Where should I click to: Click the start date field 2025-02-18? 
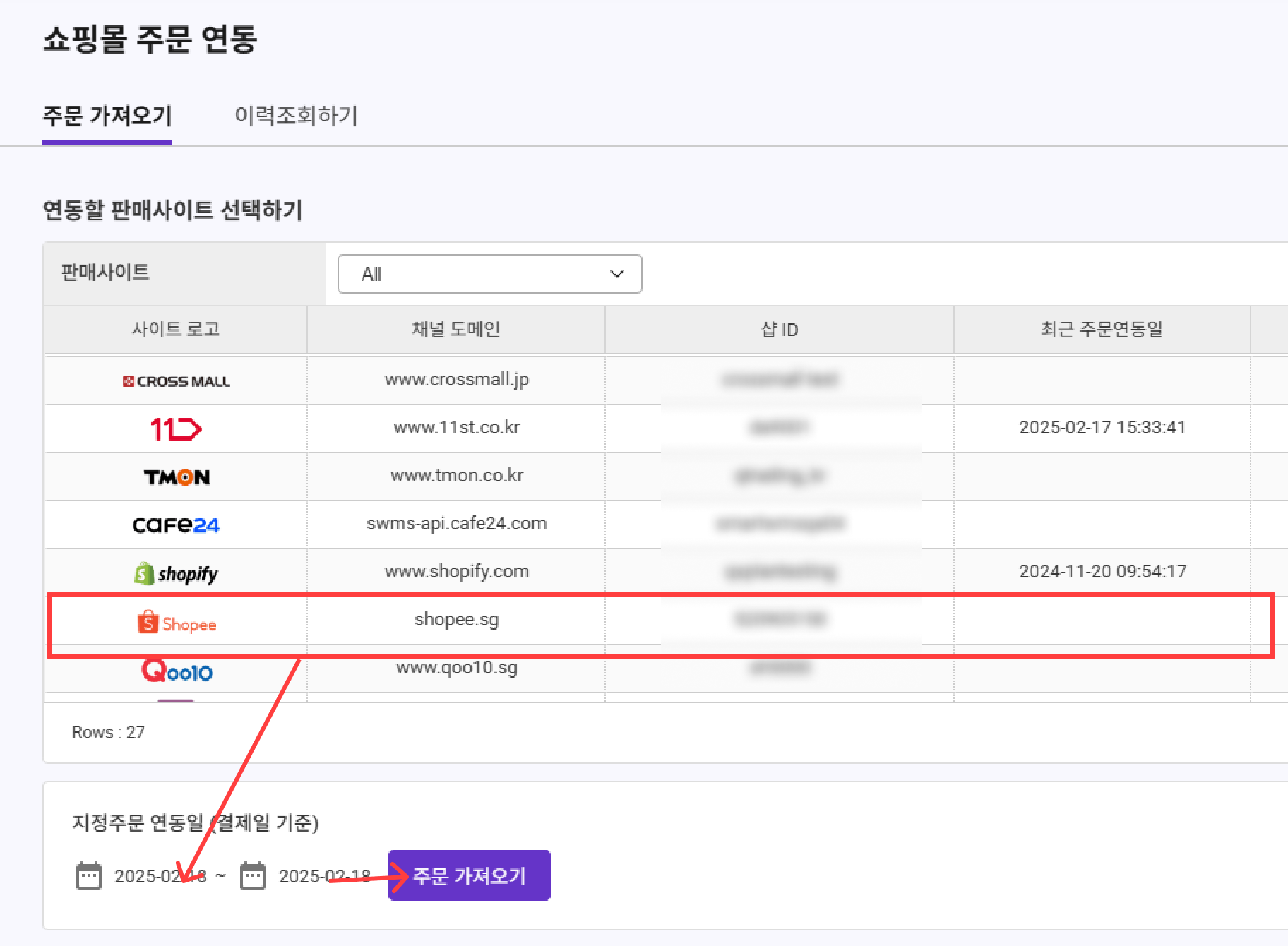click(160, 876)
